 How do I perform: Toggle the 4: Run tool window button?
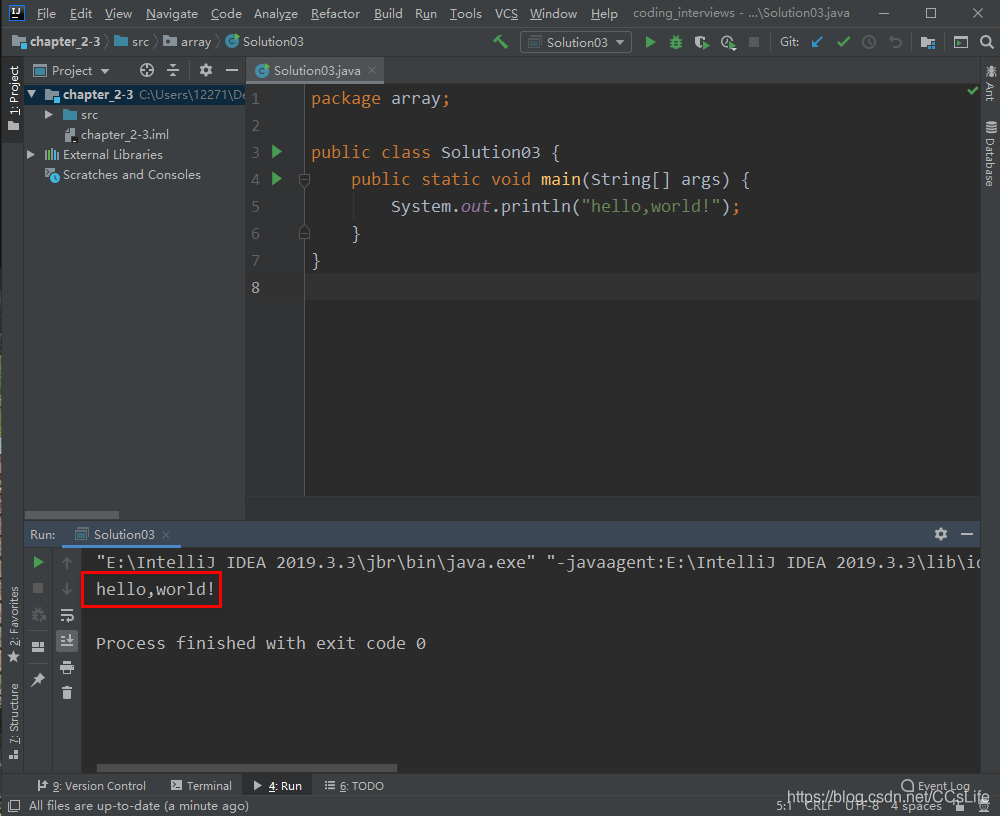coord(278,786)
